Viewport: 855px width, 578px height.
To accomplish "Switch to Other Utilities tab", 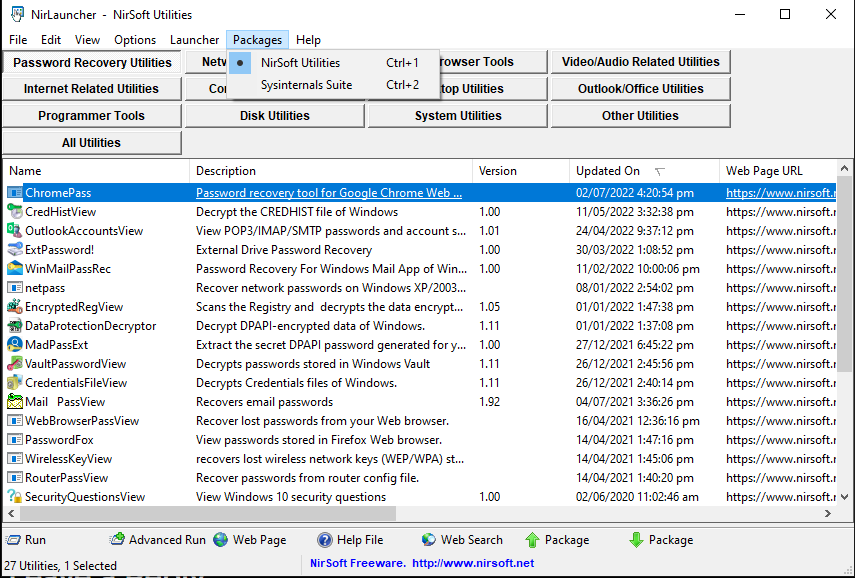I will (x=640, y=116).
